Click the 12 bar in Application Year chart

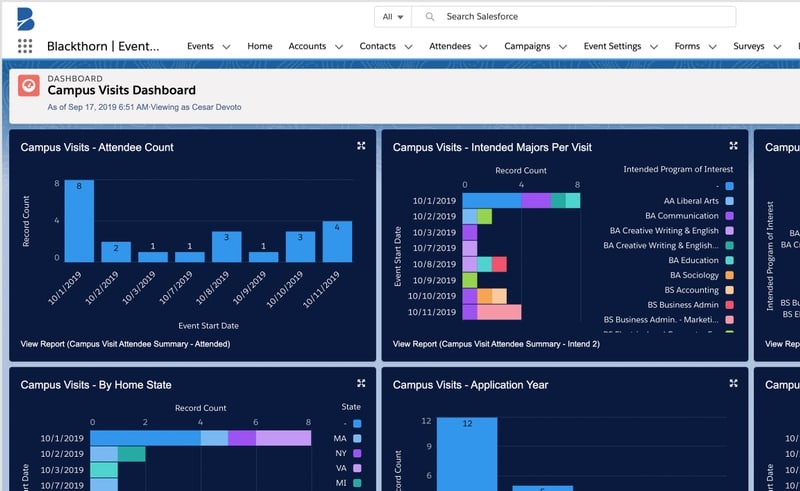click(x=467, y=454)
